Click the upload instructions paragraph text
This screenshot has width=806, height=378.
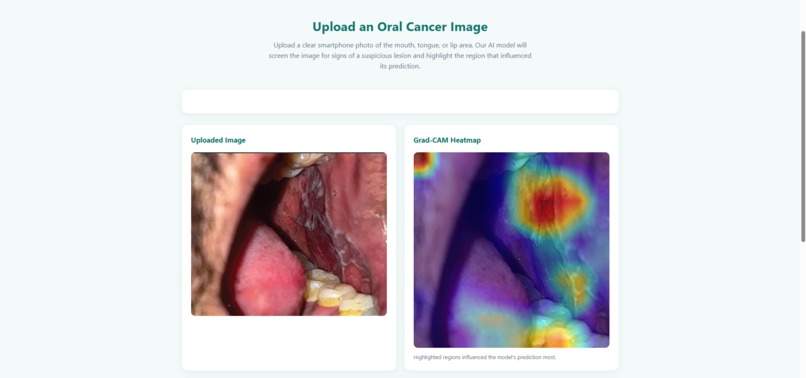pos(400,56)
